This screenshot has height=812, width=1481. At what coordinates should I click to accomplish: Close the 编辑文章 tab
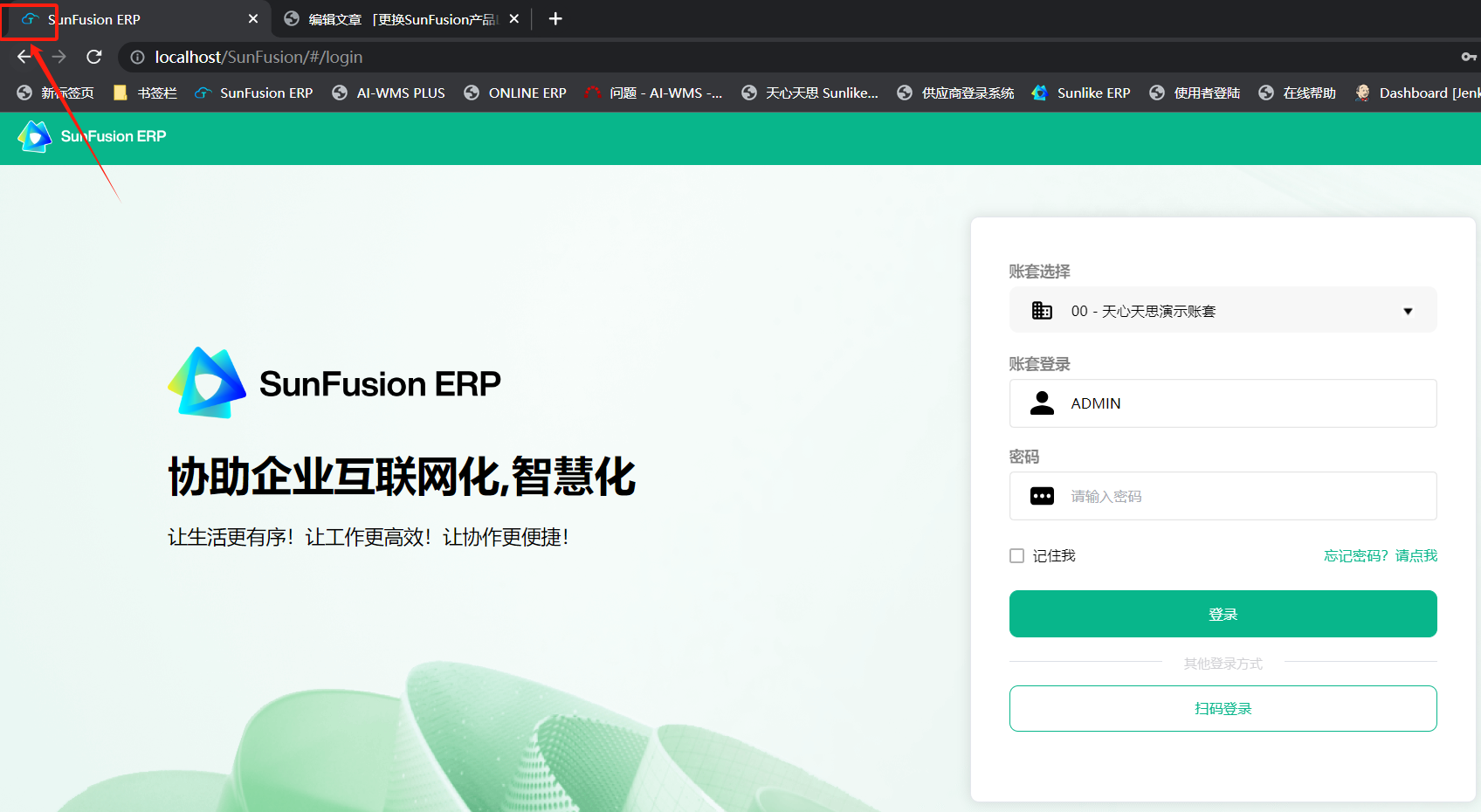pyautogui.click(x=514, y=19)
